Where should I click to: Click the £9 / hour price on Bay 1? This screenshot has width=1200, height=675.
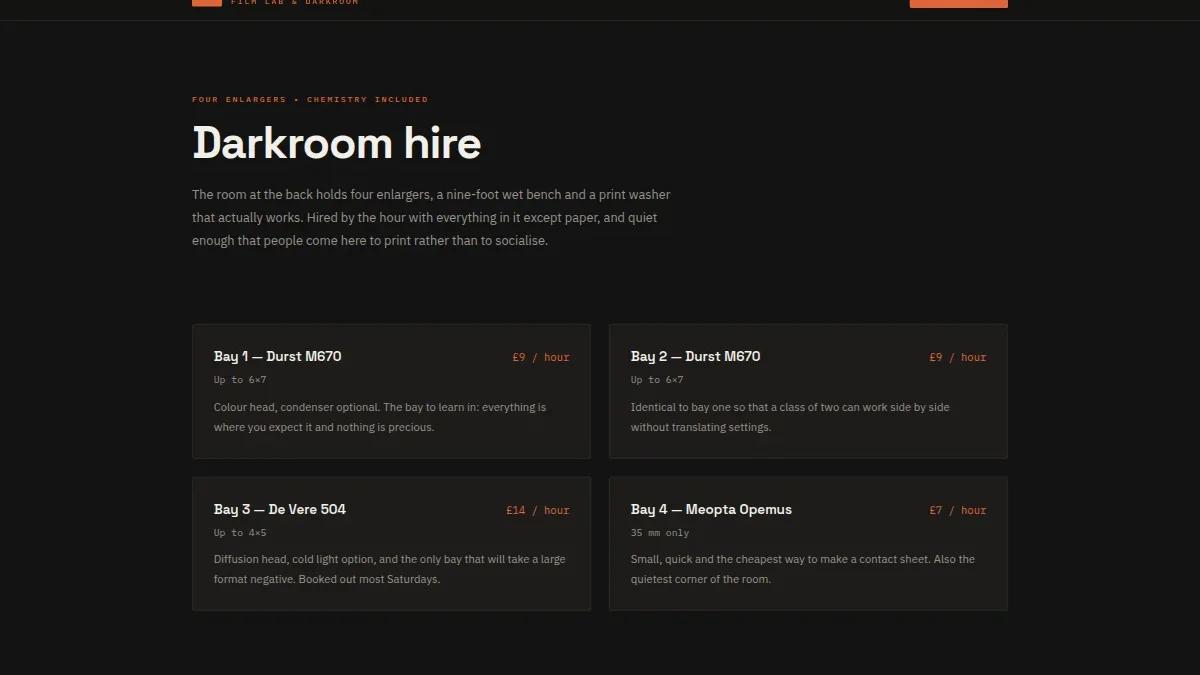point(541,357)
